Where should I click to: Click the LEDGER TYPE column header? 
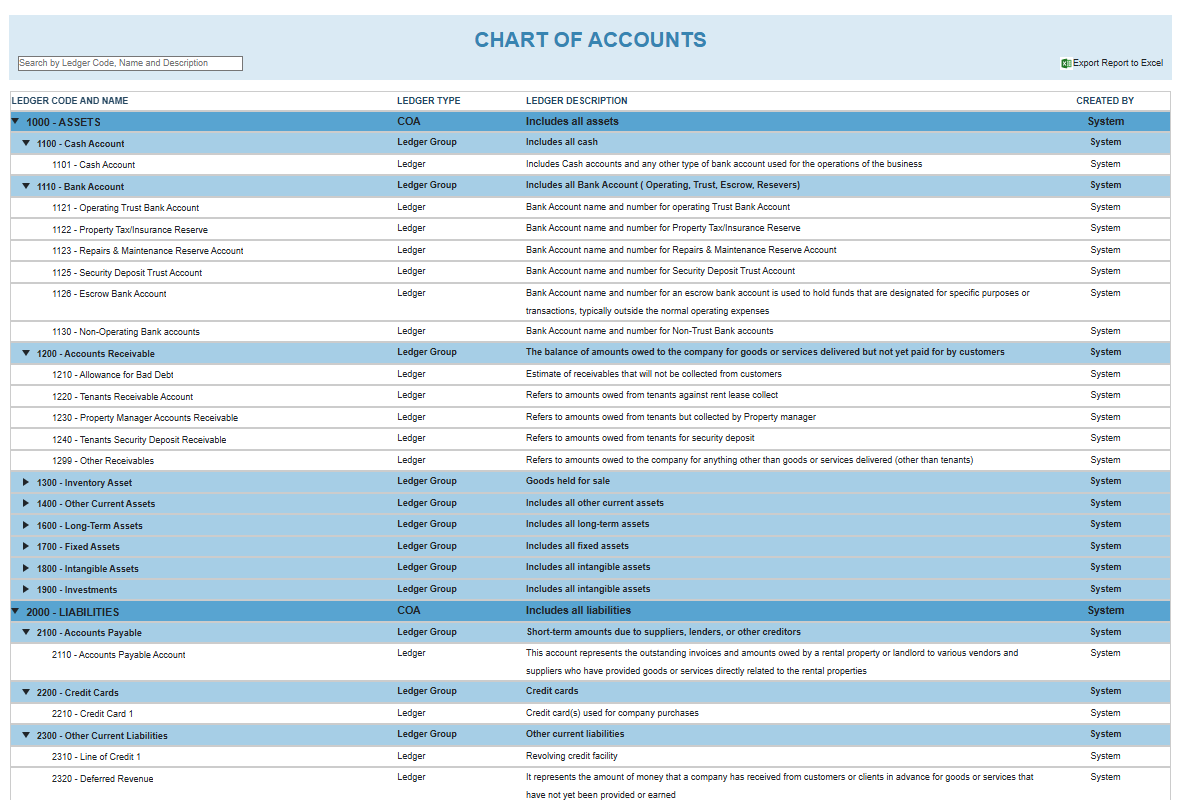[x=429, y=100]
